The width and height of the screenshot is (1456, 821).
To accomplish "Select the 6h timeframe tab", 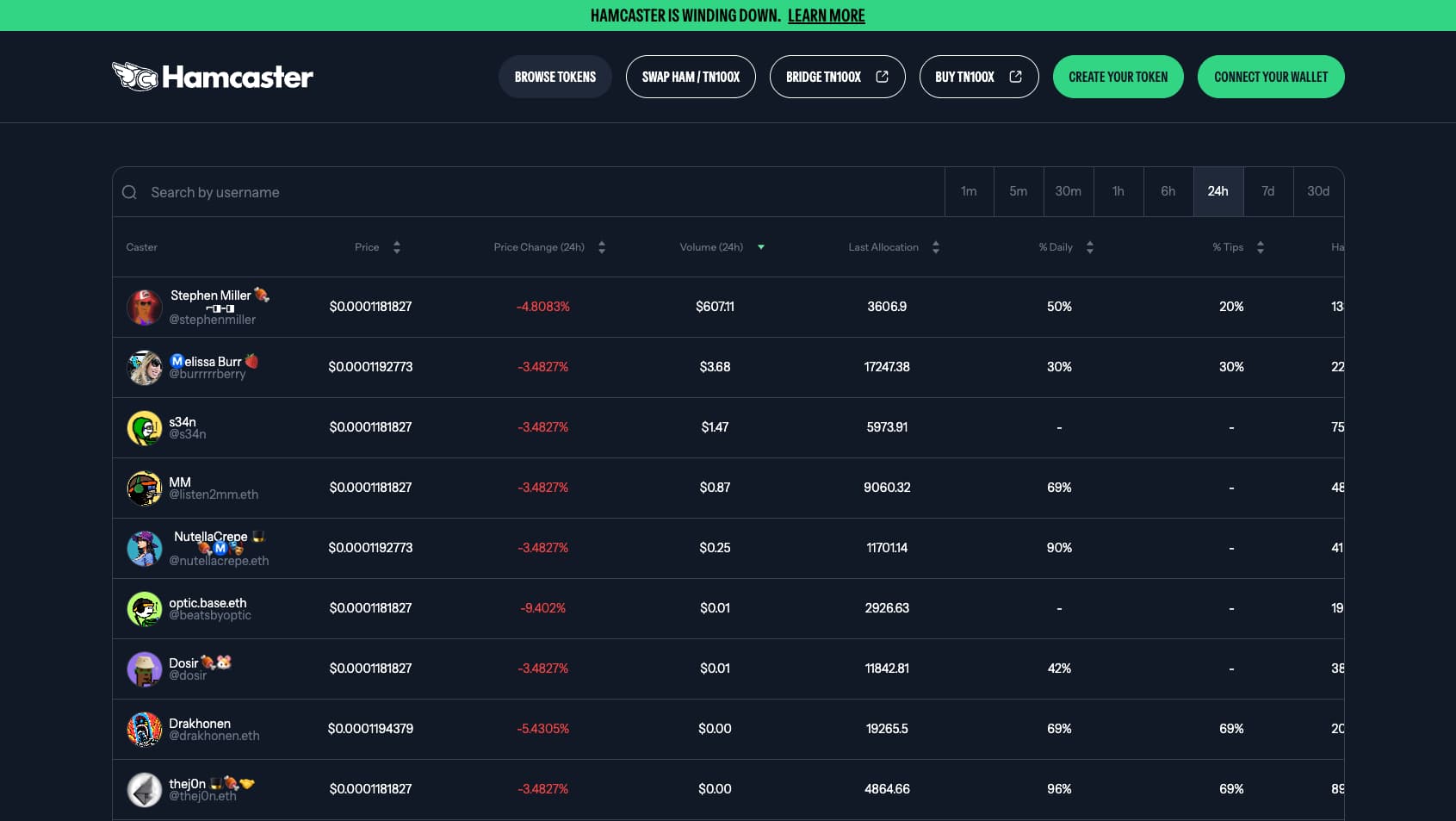I will tap(1168, 191).
